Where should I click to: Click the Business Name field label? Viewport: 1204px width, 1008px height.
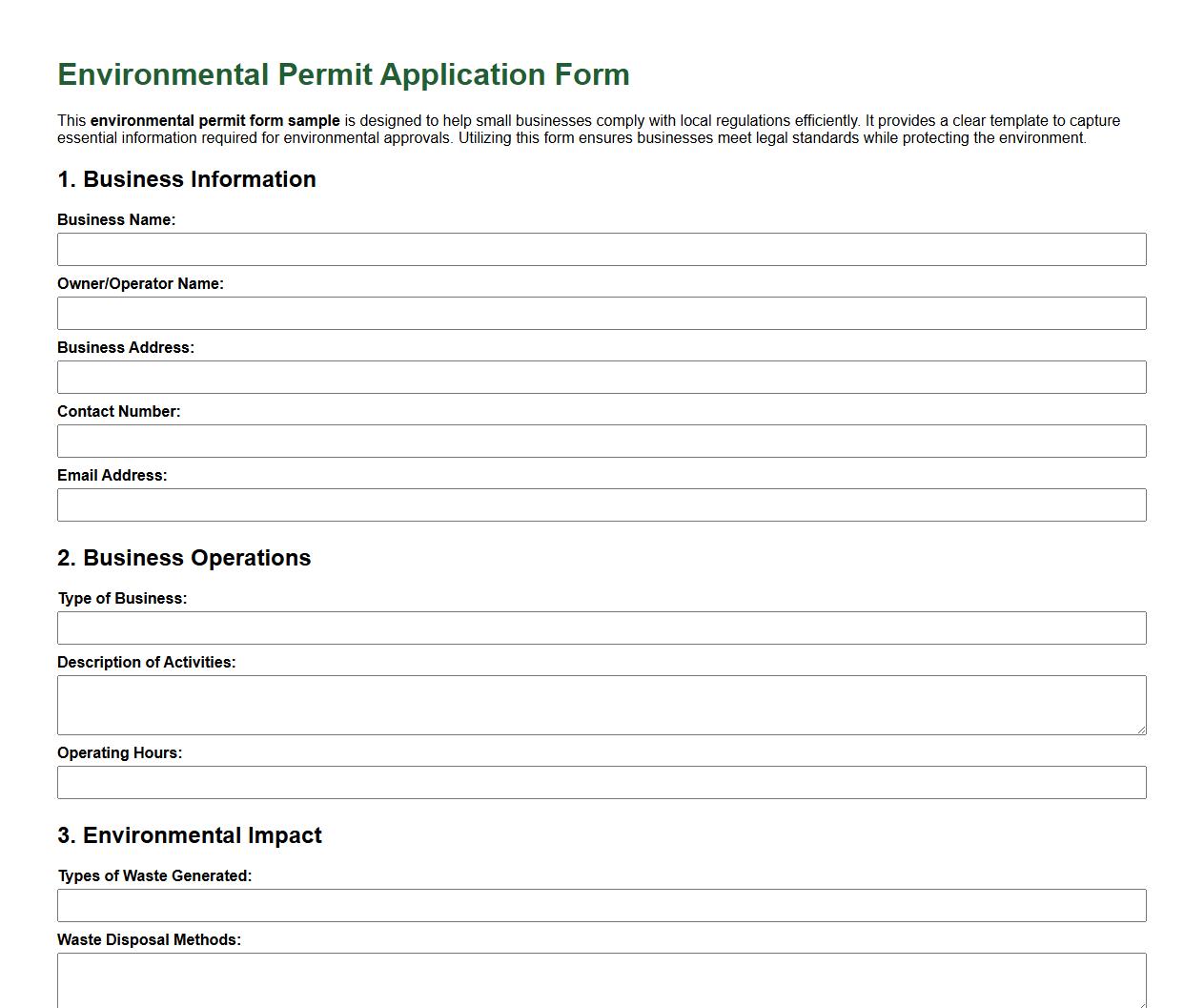(116, 219)
